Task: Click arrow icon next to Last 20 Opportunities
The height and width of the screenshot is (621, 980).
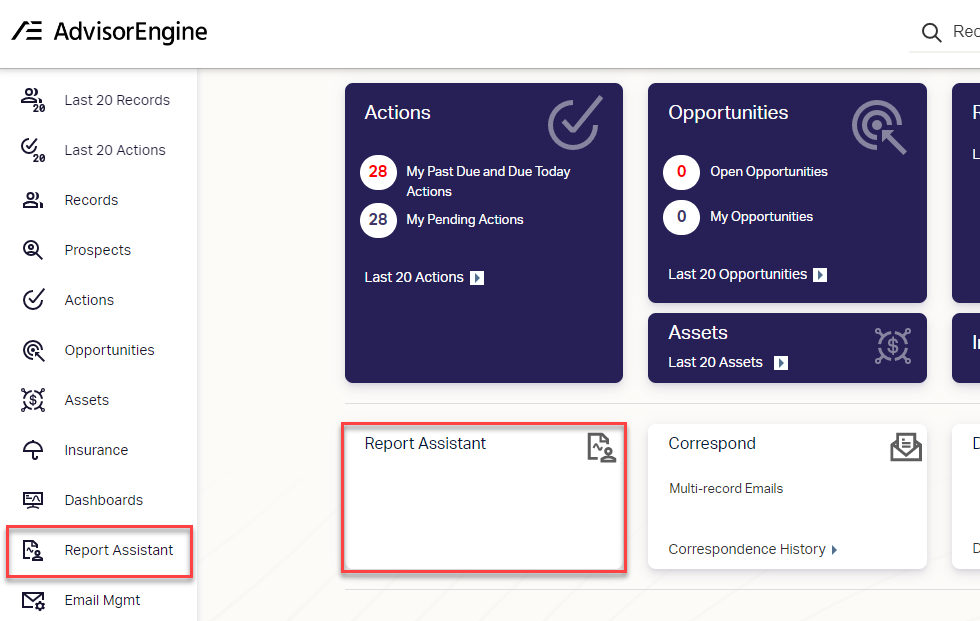Action: click(820, 275)
